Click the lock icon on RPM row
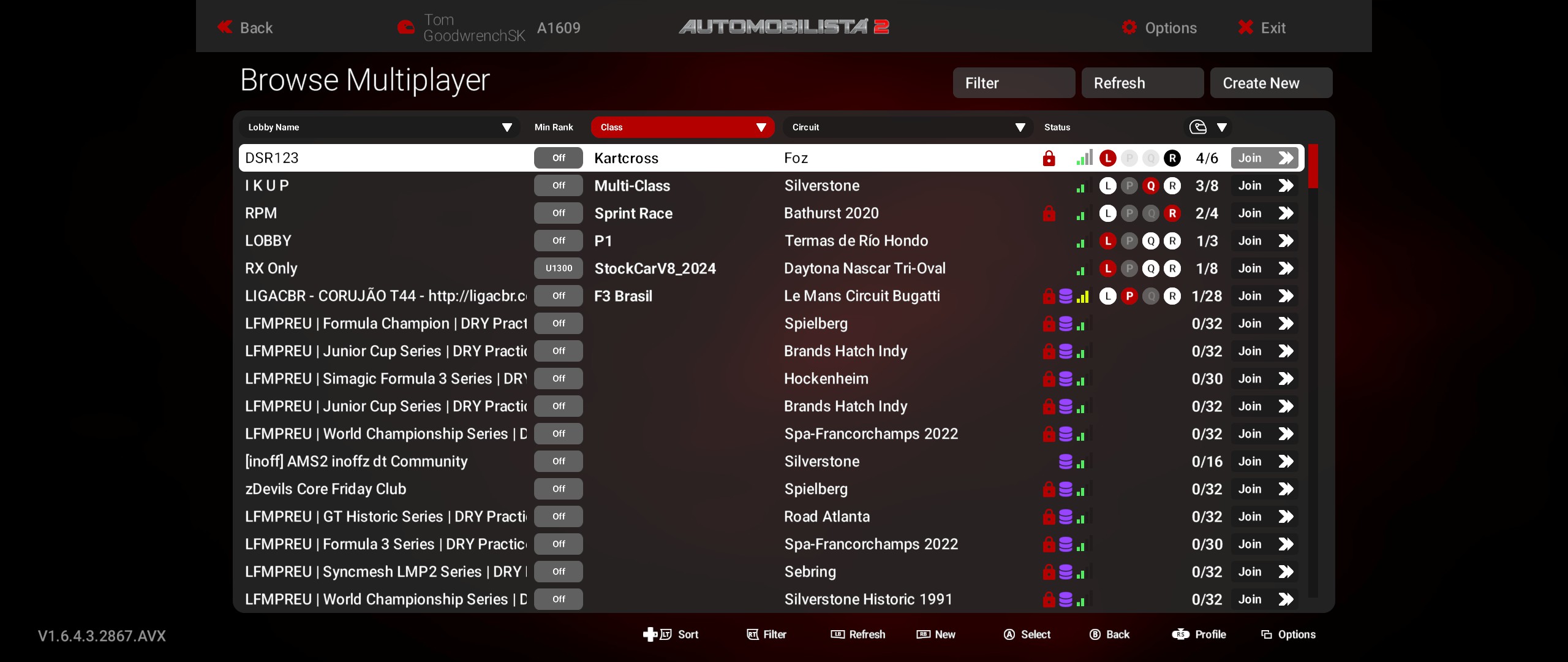Viewport: 1568px width, 662px height. (1049, 213)
